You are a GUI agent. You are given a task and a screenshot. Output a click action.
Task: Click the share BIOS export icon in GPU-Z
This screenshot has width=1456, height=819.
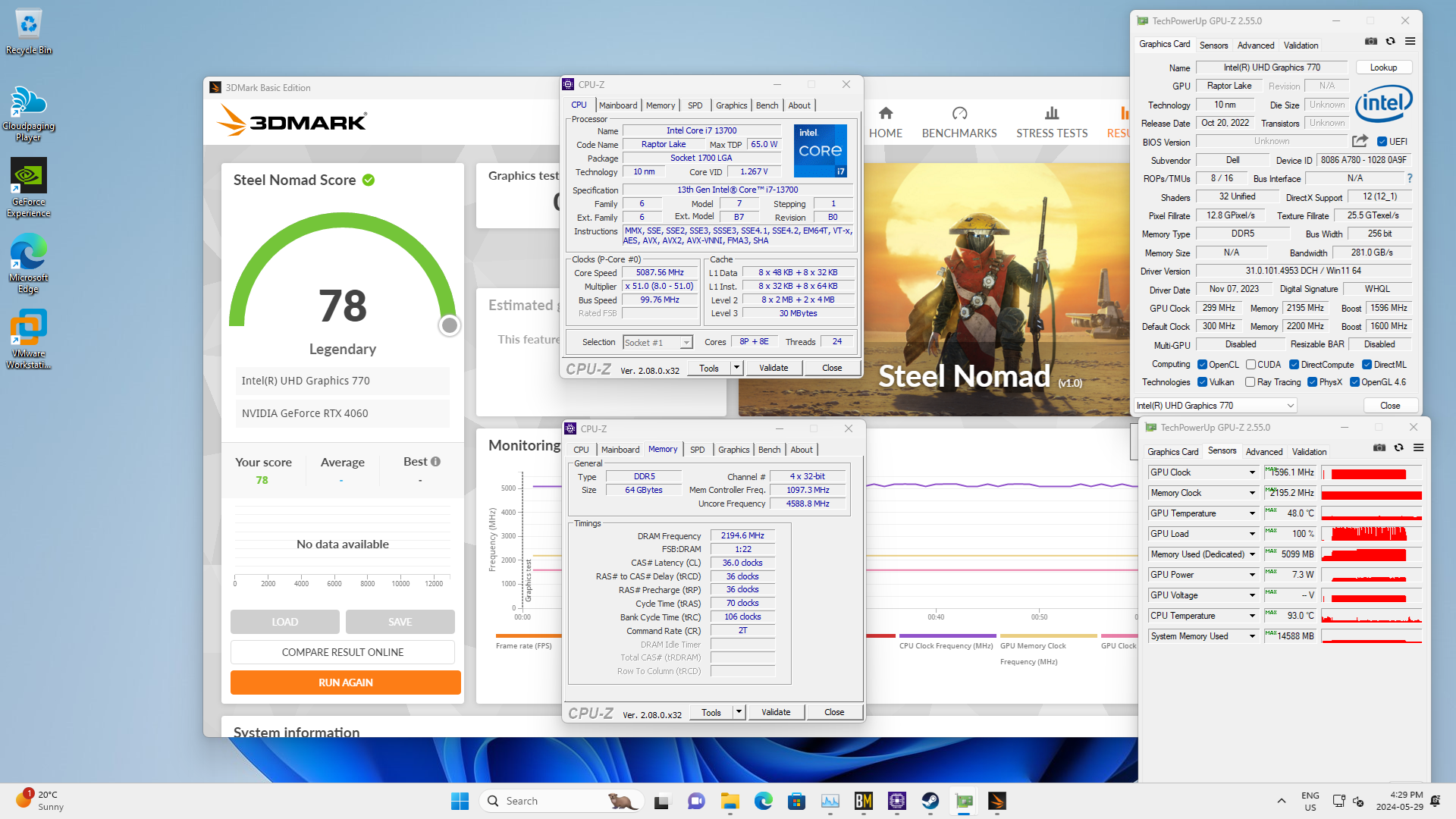[x=1360, y=141]
